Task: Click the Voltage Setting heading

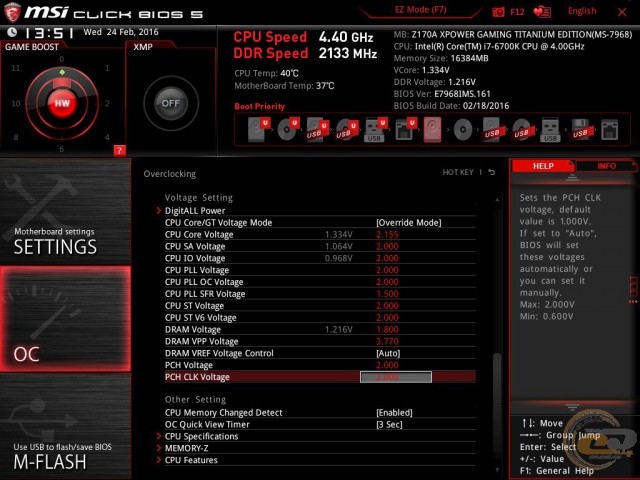Action: pyautogui.click(x=198, y=198)
